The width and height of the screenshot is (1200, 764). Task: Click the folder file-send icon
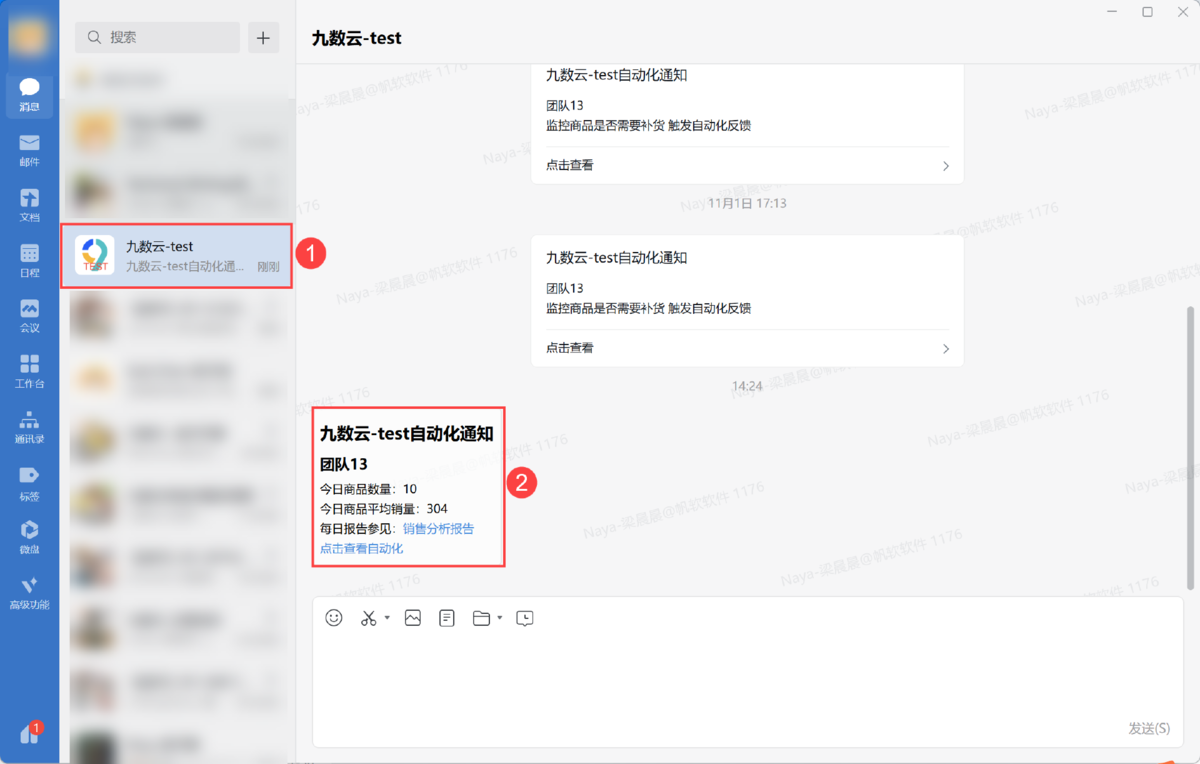[481, 618]
